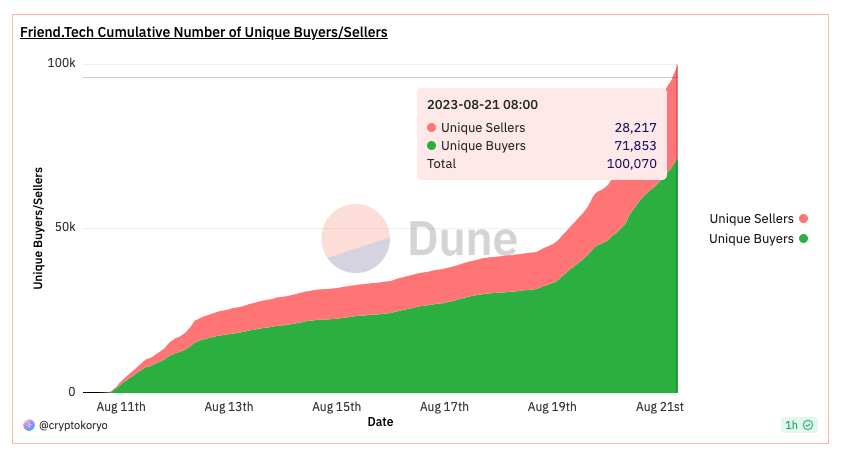Click the Dune watermark text

pyautogui.click(x=462, y=238)
